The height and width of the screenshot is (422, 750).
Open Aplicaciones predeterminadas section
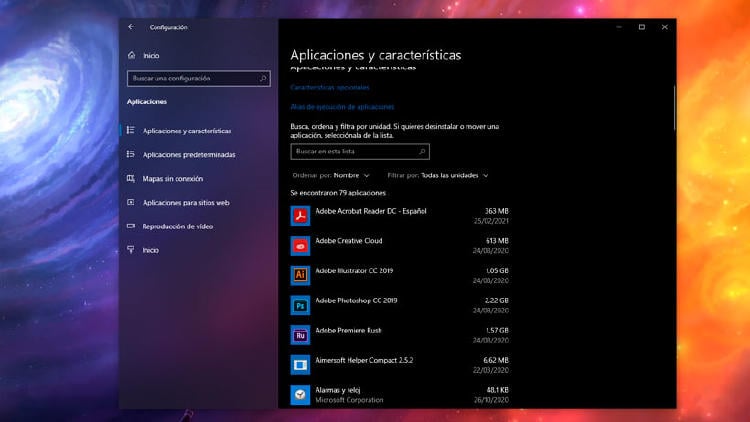[x=189, y=155]
